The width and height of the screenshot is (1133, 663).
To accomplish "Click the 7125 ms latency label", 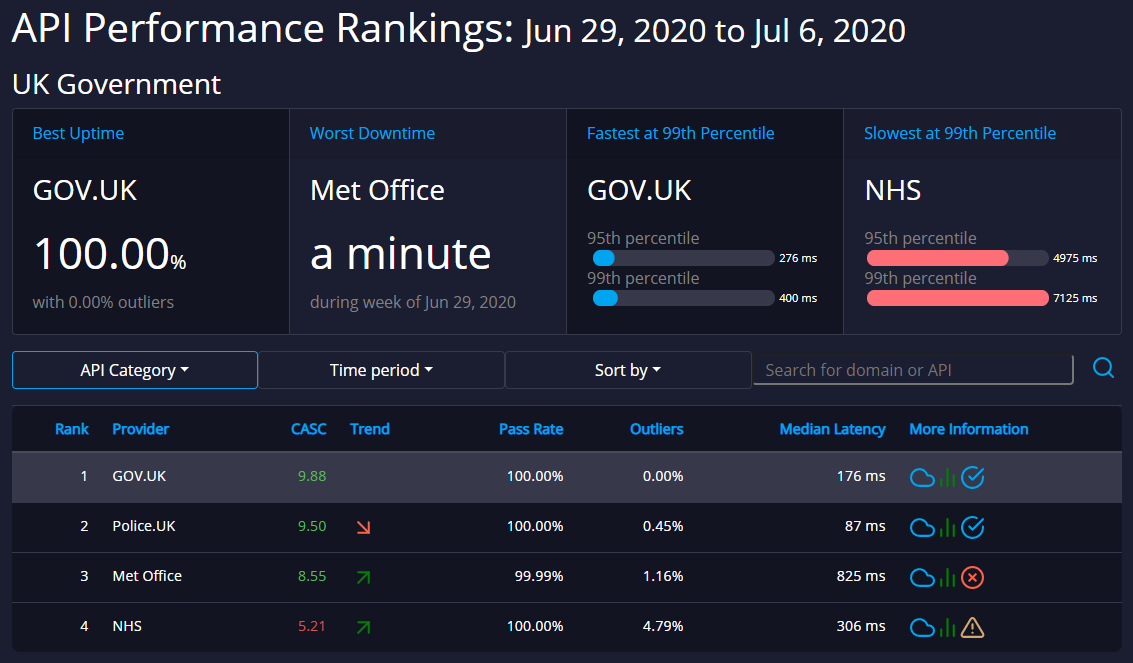I will click(x=1075, y=298).
